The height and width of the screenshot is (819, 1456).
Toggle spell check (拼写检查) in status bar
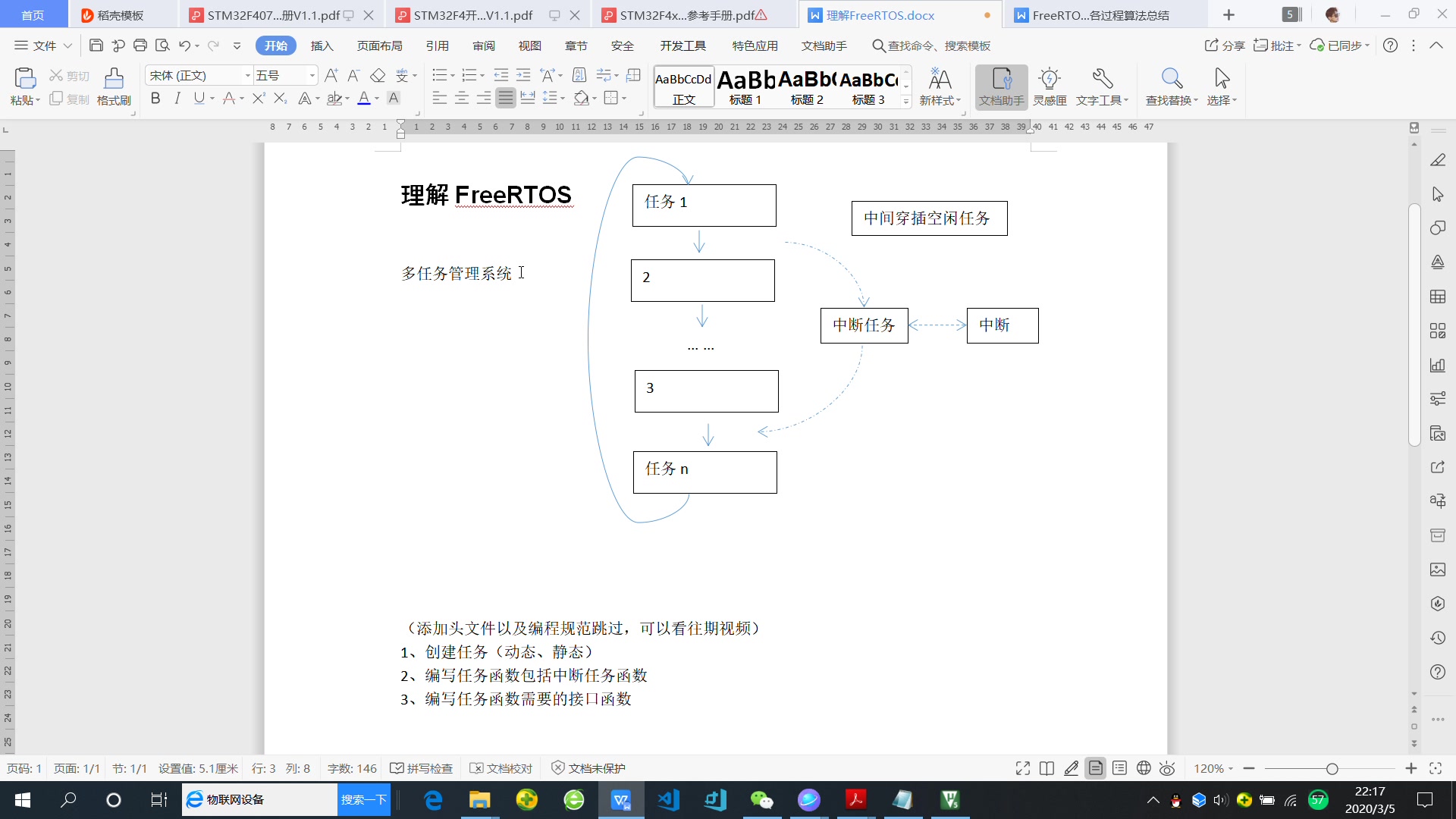[x=422, y=768]
